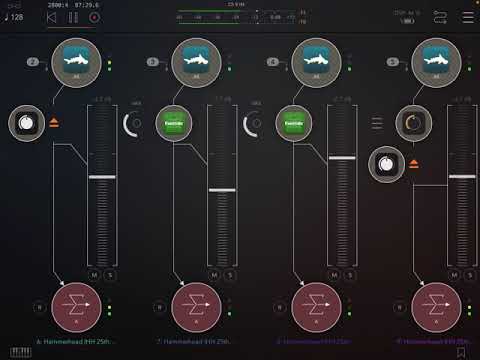The height and width of the screenshot is (360, 480).
Task: Open the green FabFilter node on channel 3
Action: [x=174, y=123]
